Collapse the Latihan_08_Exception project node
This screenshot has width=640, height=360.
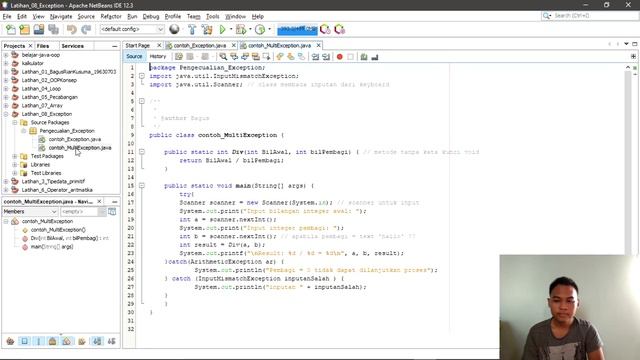(6, 114)
